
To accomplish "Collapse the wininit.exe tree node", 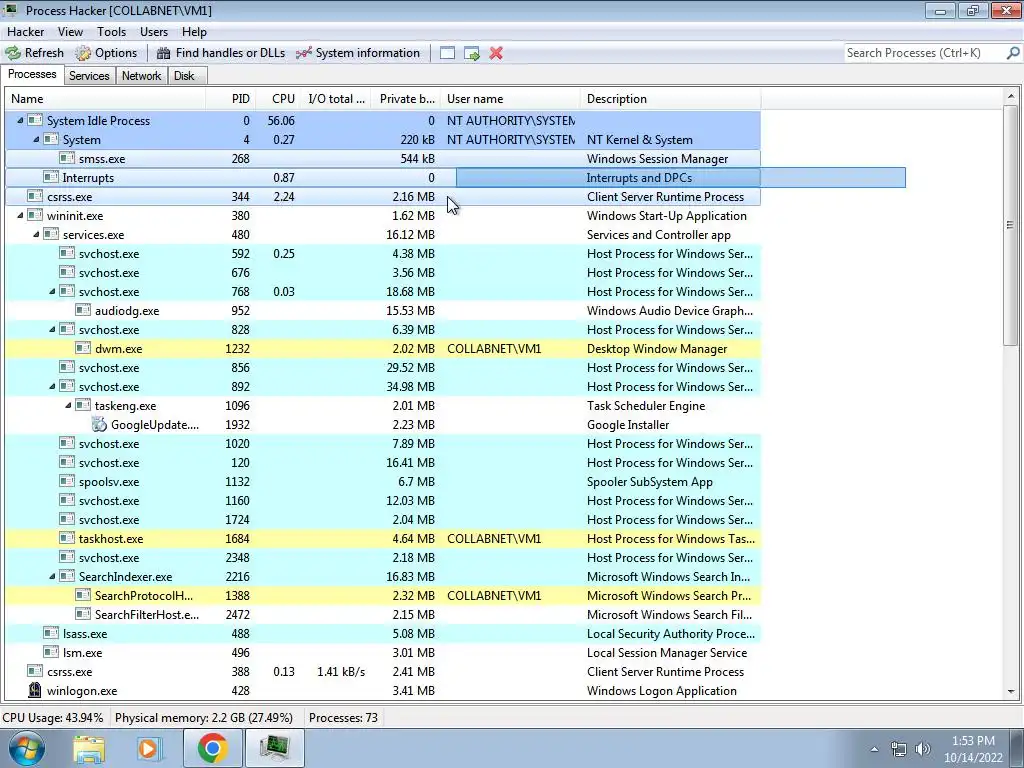I will [x=20, y=215].
